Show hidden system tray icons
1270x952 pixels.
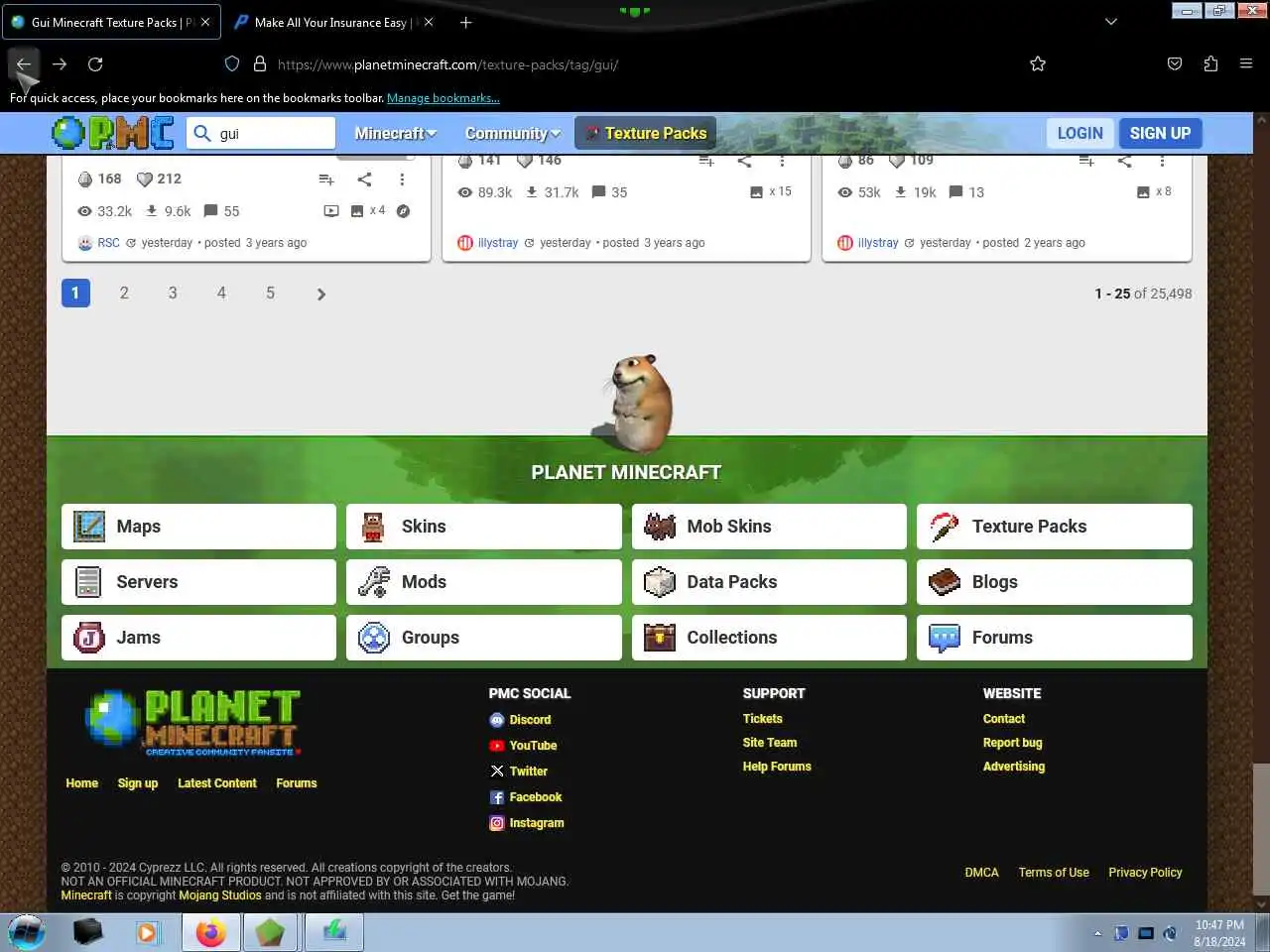[1097, 933]
